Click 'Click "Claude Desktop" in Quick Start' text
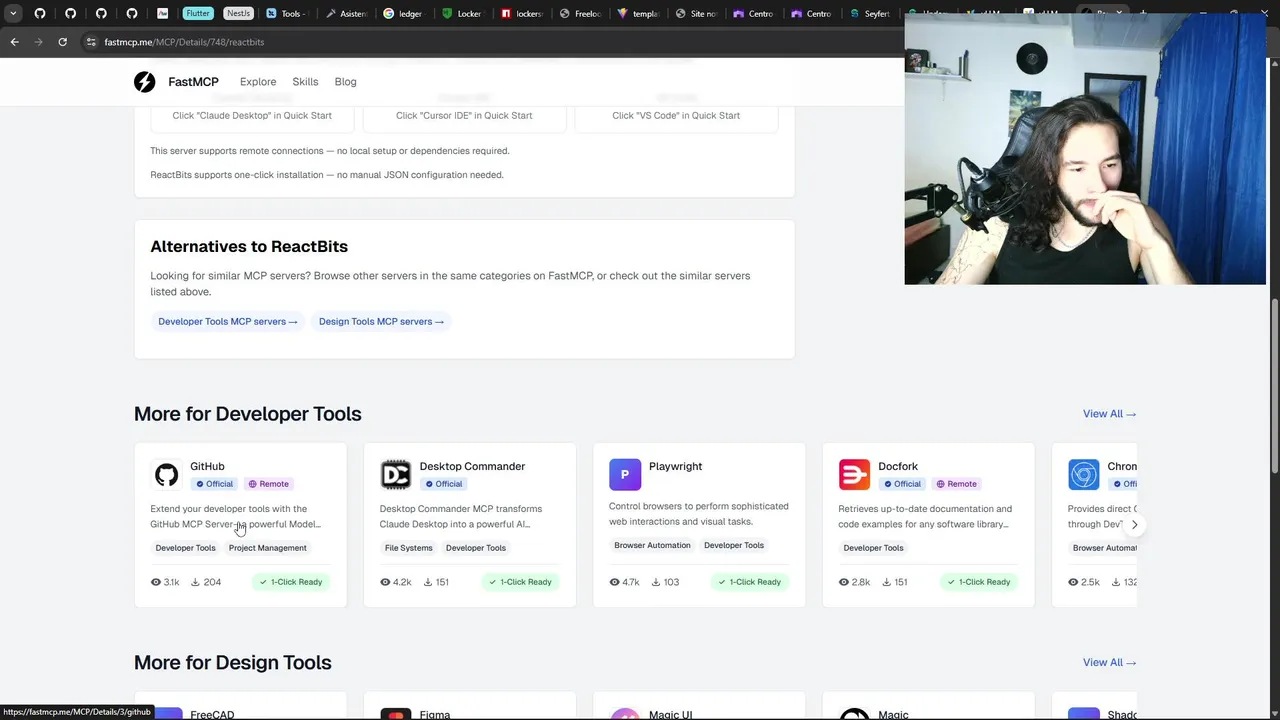The width and height of the screenshot is (1280, 720). pyautogui.click(x=252, y=115)
